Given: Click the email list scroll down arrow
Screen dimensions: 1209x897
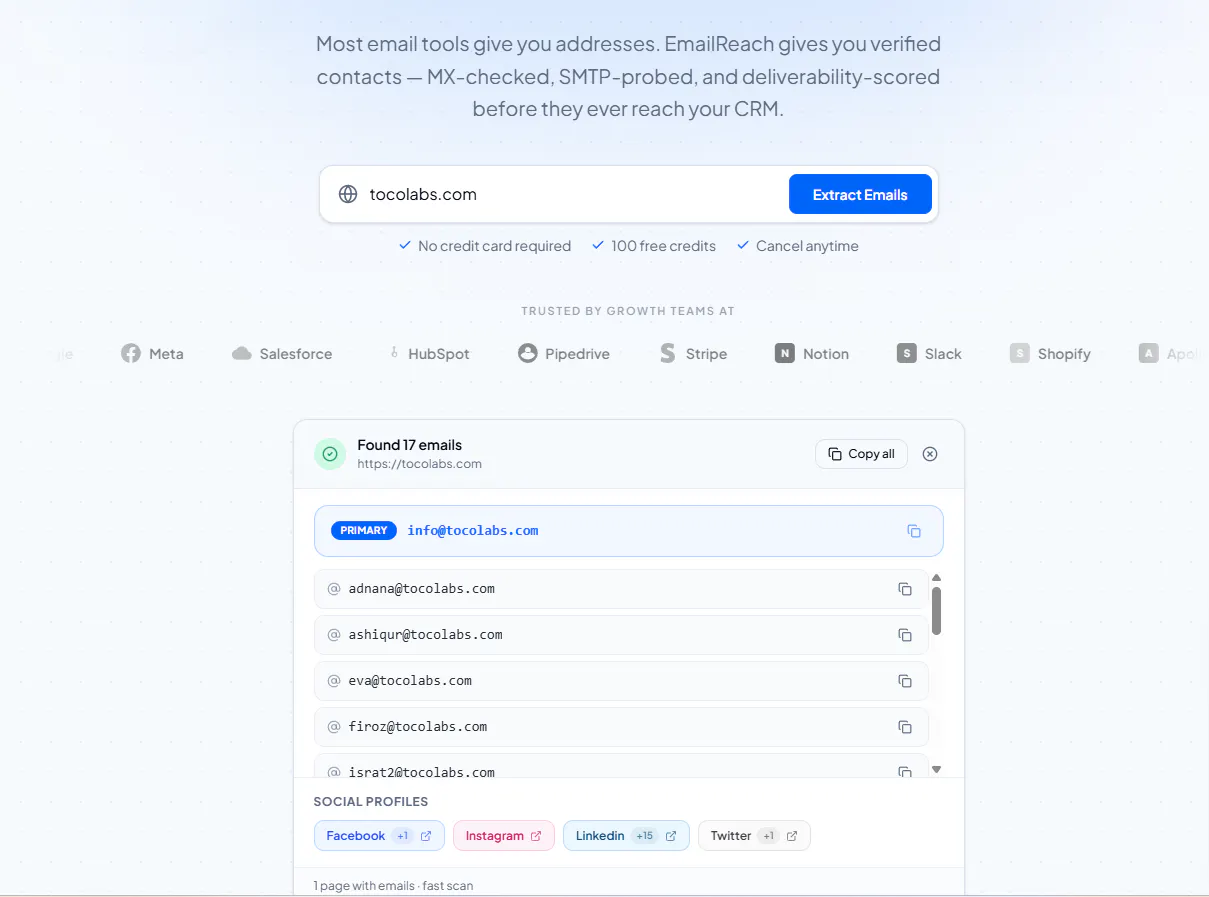Looking at the screenshot, I should click(936, 769).
